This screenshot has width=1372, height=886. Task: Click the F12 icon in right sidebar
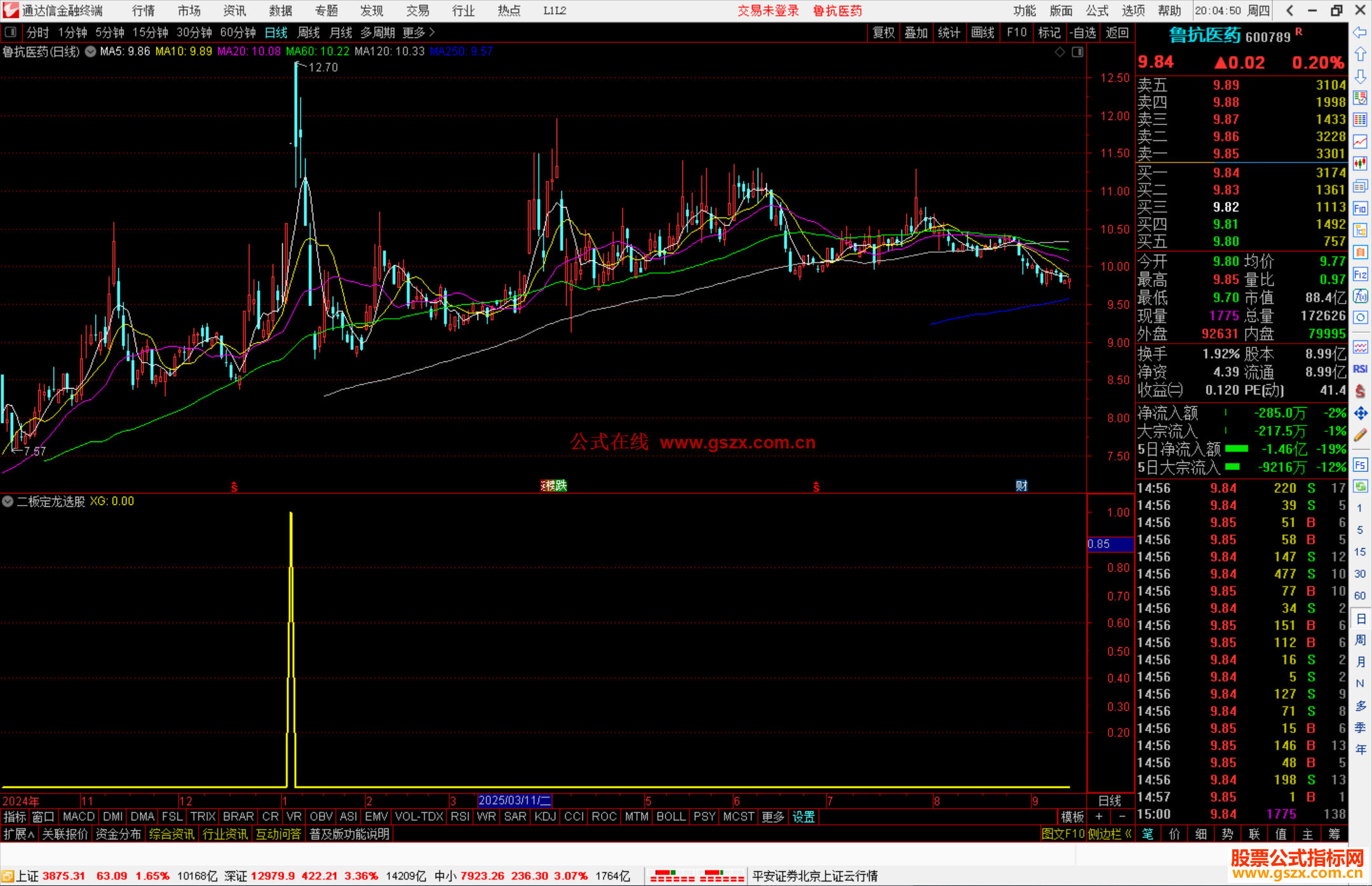coord(1360,274)
